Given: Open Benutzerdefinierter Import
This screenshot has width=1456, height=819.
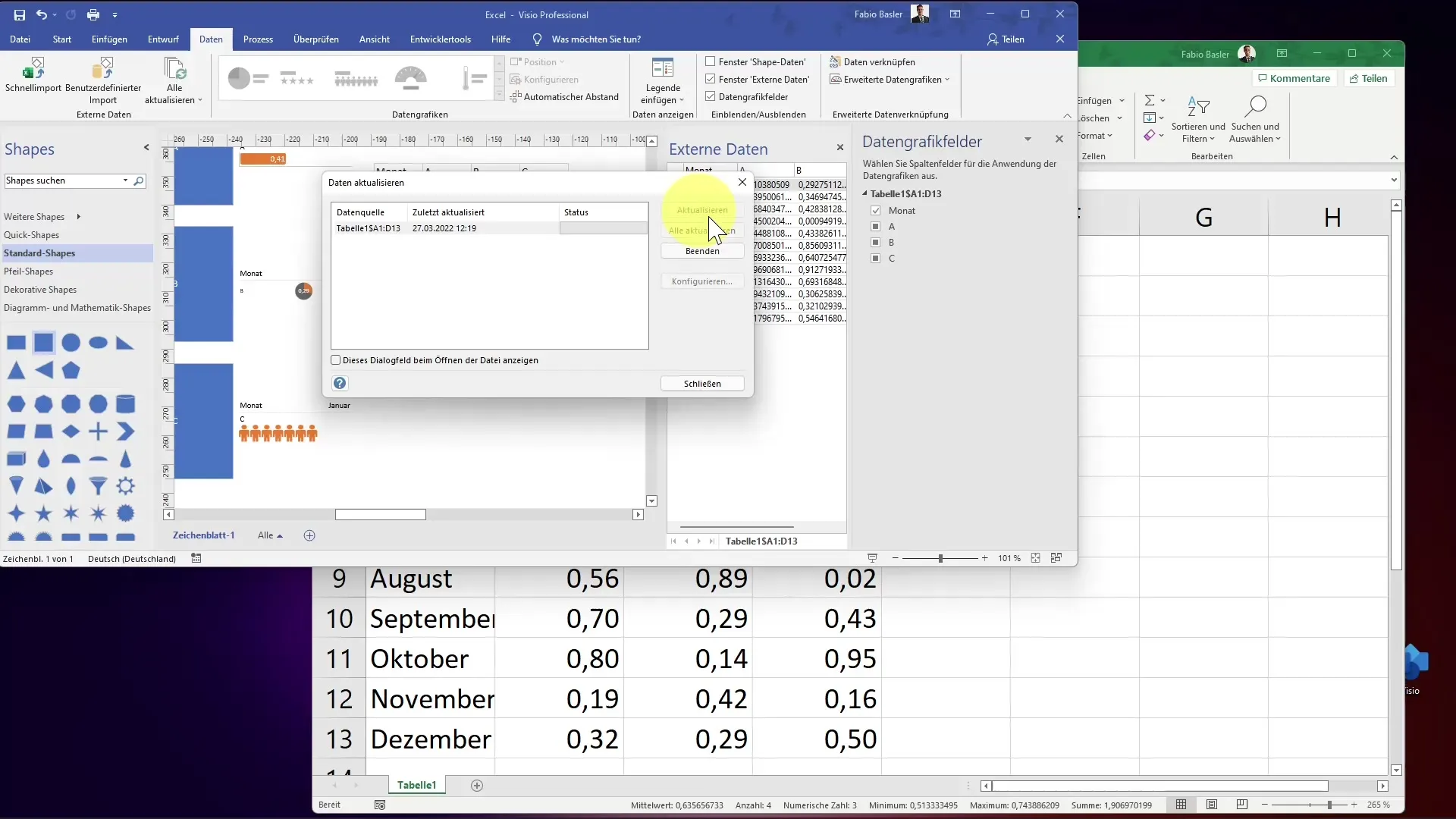Looking at the screenshot, I should [x=103, y=80].
